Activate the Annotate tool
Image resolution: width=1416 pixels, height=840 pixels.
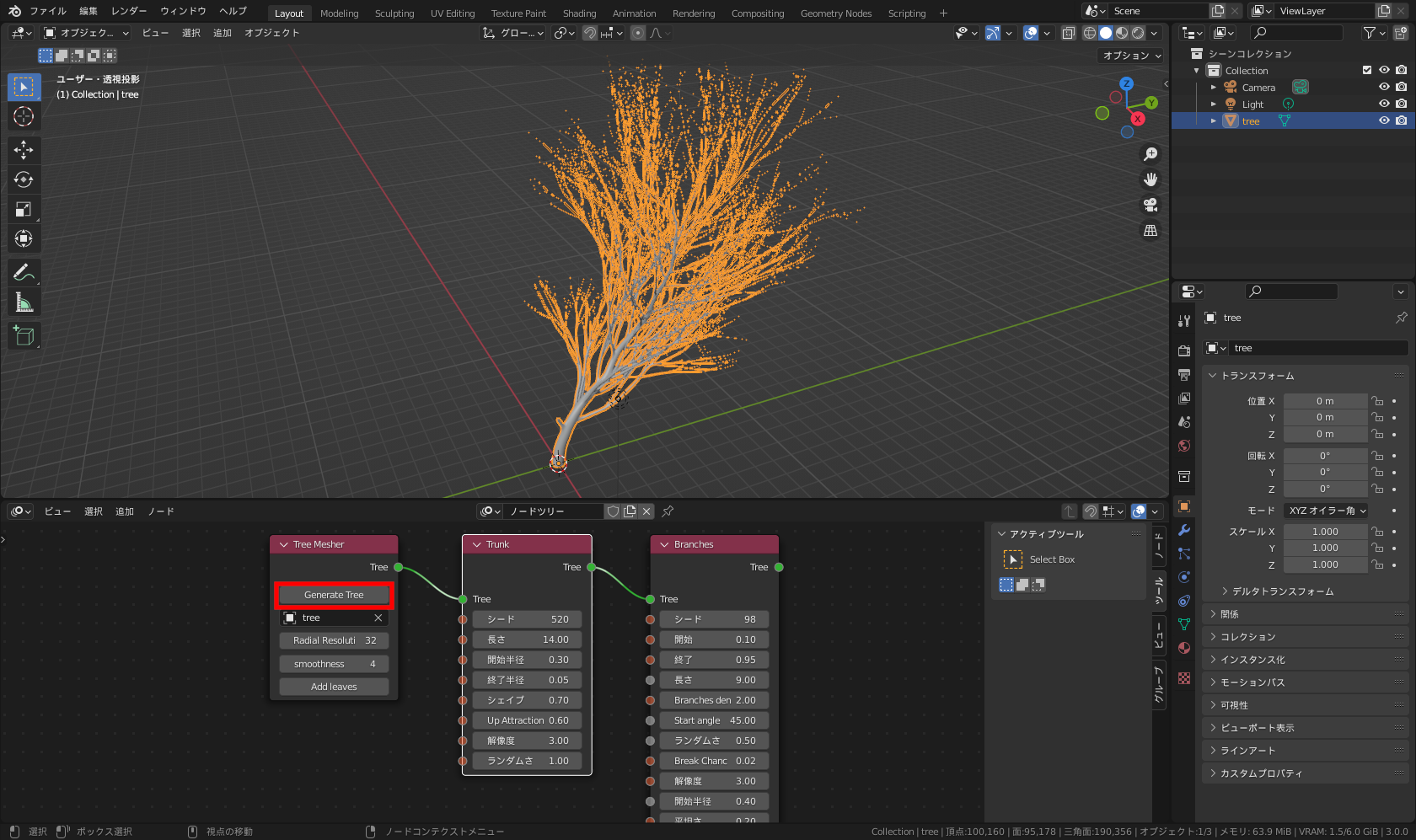[24, 271]
